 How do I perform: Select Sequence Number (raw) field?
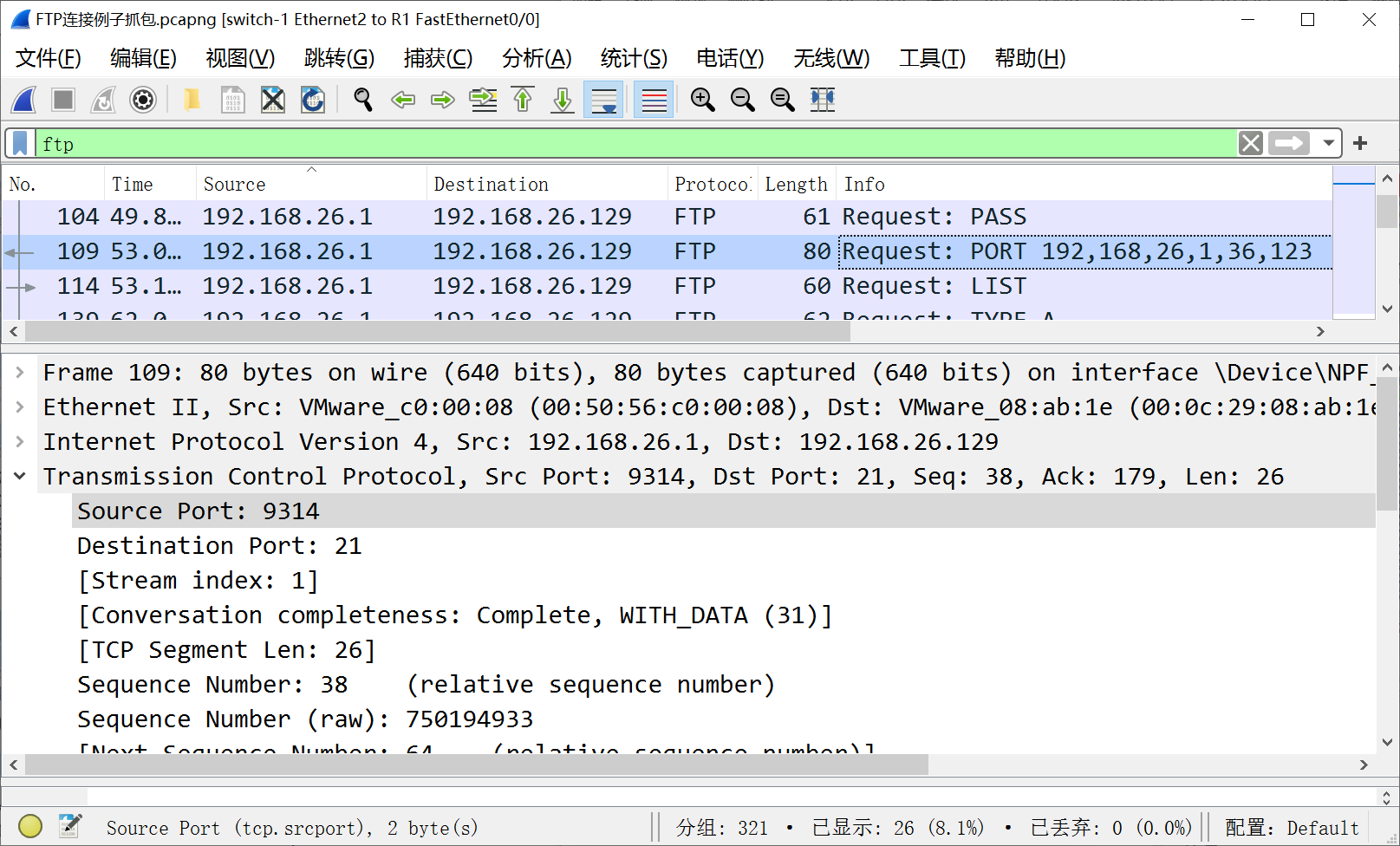(x=305, y=719)
